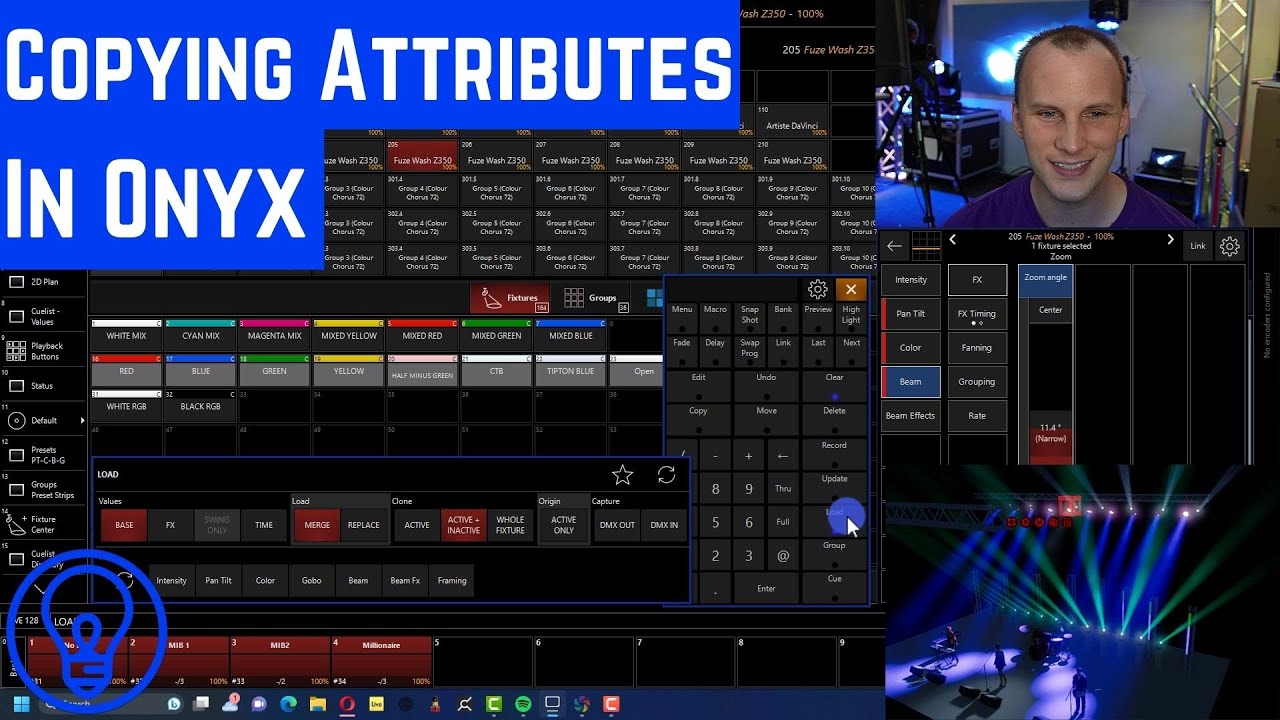
Task: Go back in parameter panel
Action: click(894, 245)
